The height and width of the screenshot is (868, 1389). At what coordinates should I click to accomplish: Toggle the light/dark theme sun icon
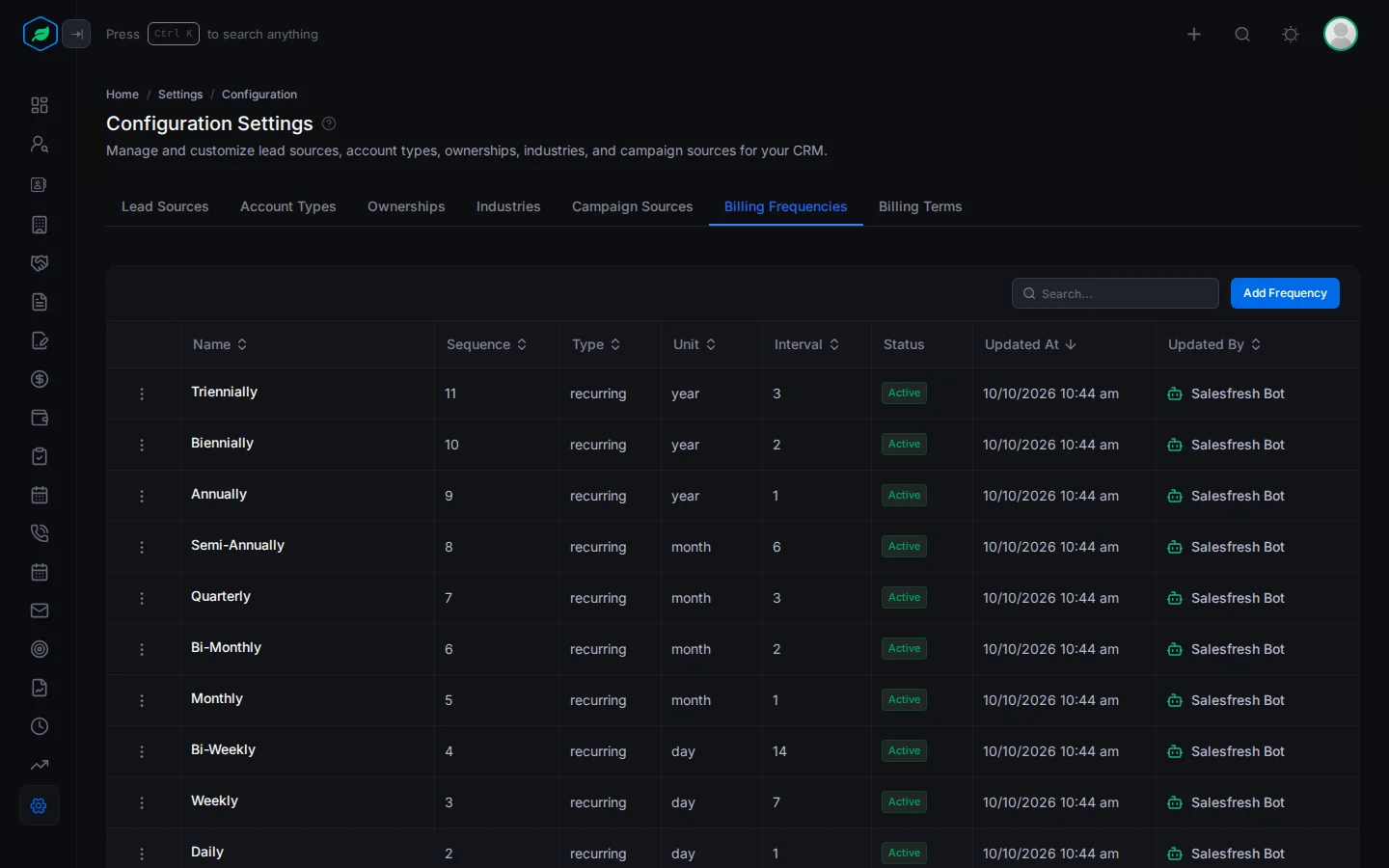(1291, 35)
